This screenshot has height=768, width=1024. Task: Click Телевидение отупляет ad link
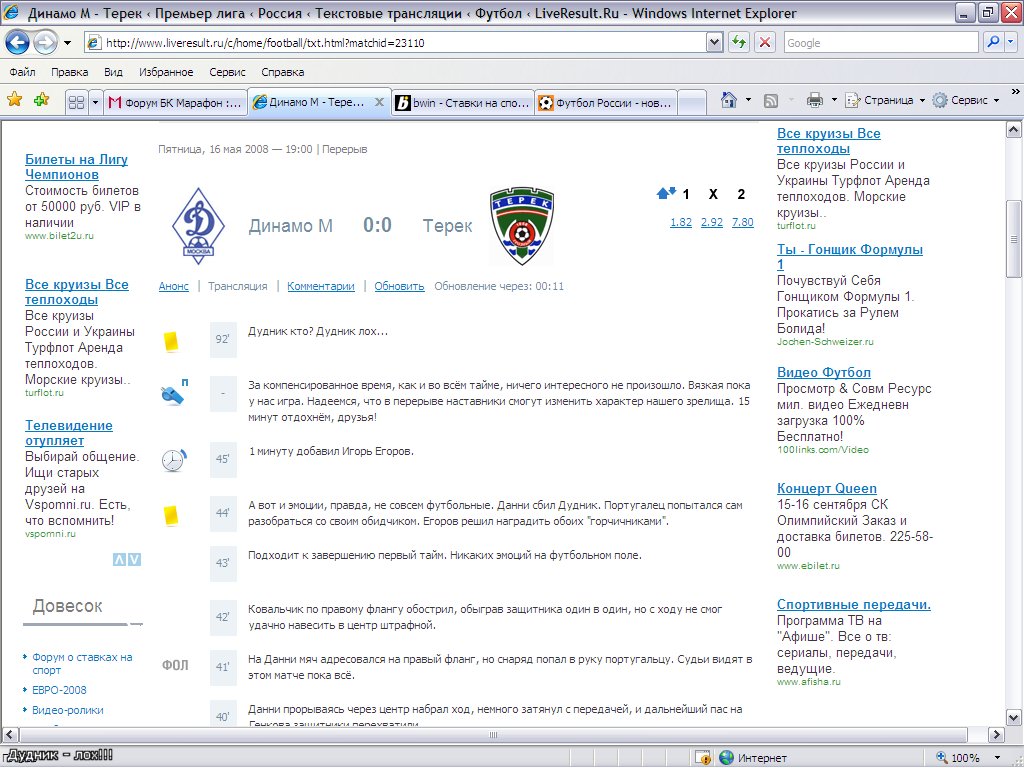(x=69, y=433)
